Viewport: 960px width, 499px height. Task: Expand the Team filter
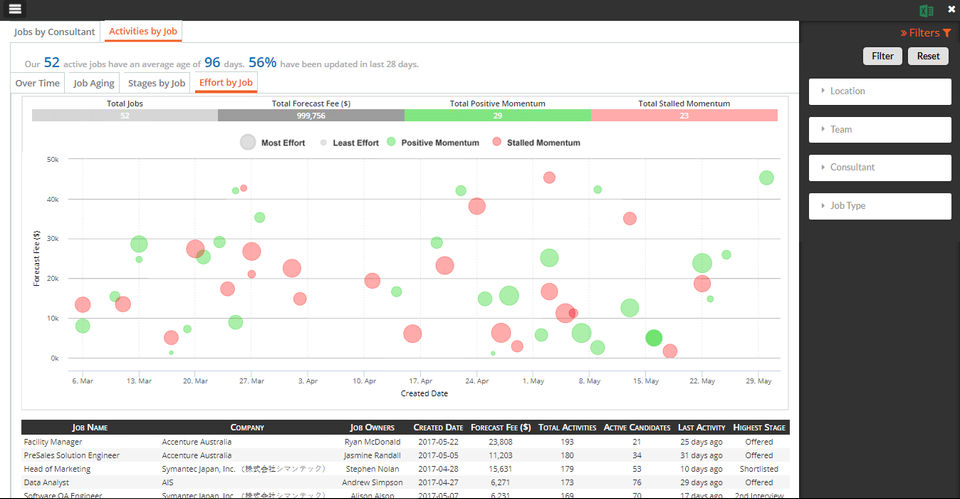(x=880, y=130)
